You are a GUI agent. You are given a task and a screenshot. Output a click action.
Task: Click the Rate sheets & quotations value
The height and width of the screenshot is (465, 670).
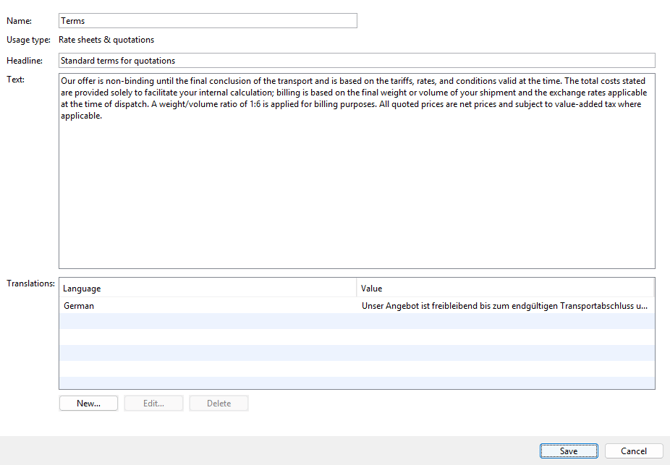106,40
